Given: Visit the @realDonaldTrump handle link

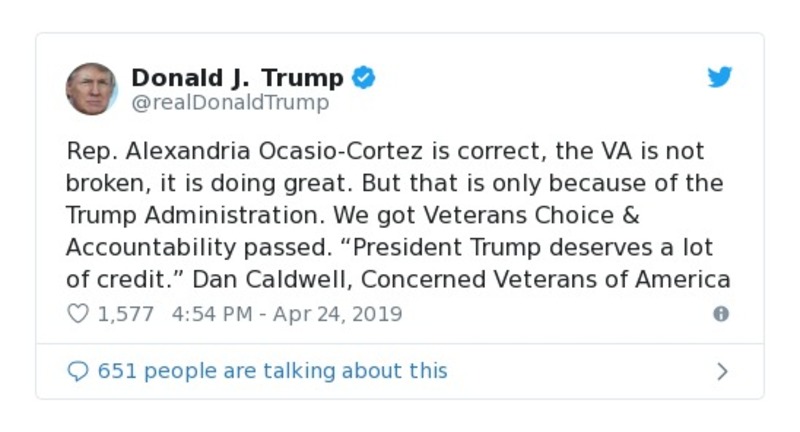Looking at the screenshot, I should 230,103.
